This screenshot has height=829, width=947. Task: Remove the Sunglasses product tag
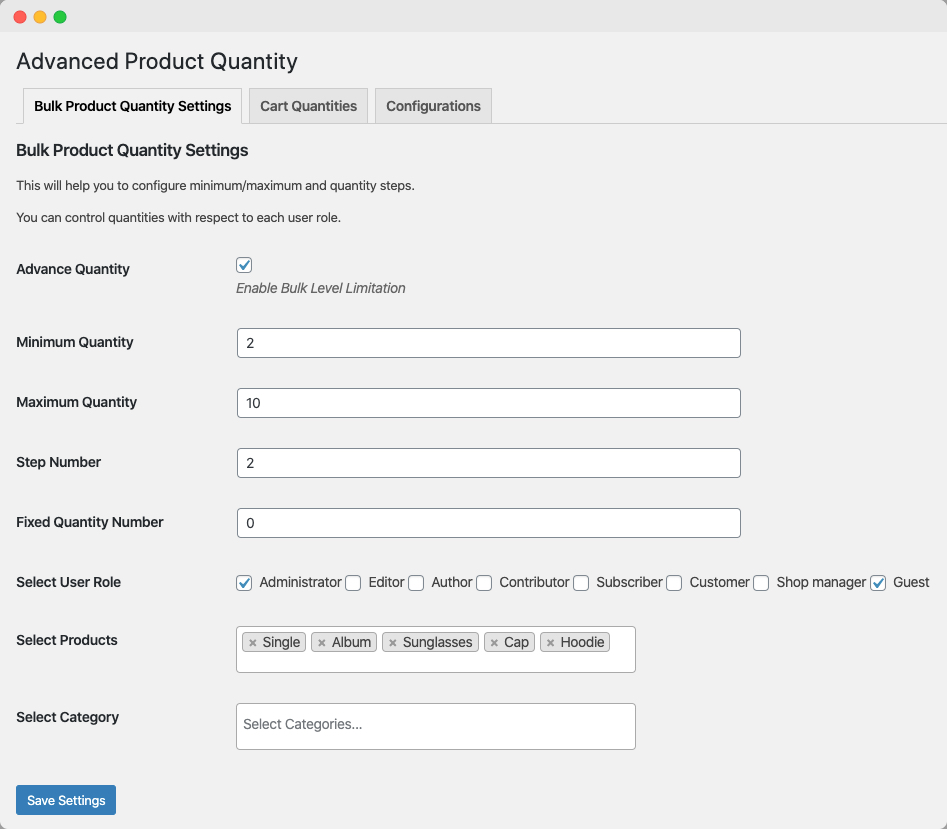tap(392, 642)
